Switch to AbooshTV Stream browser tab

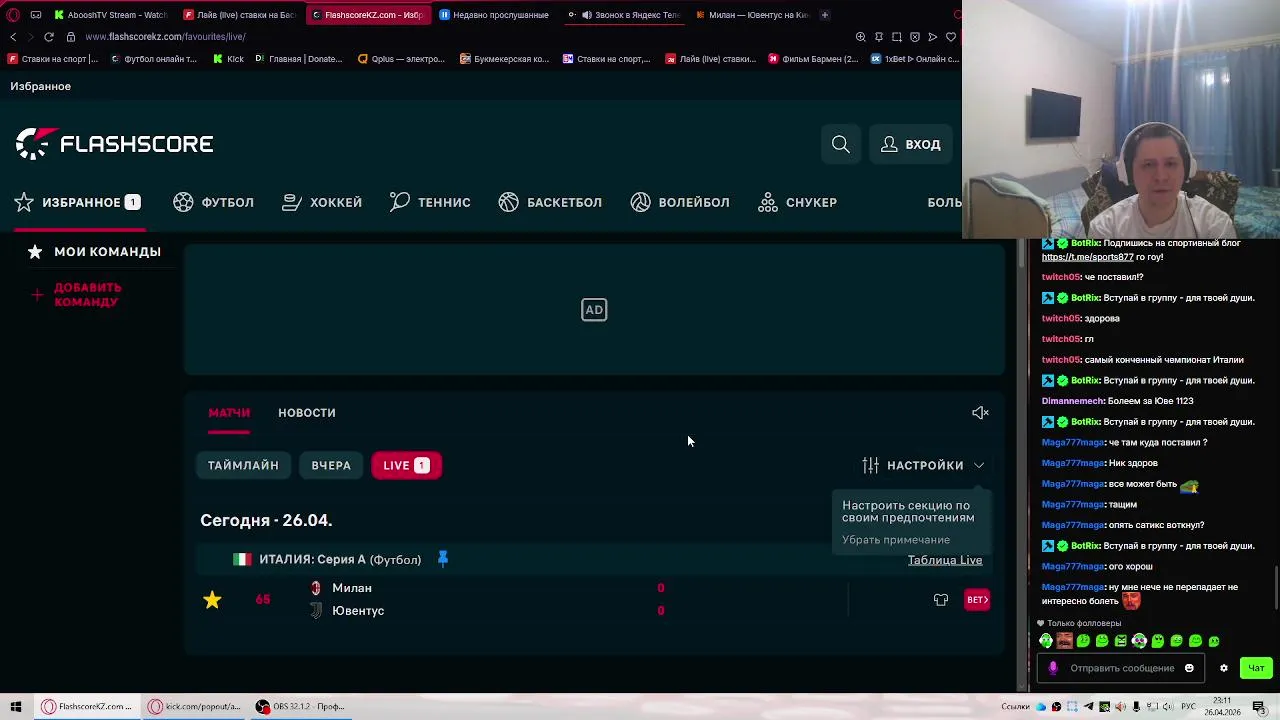(111, 15)
